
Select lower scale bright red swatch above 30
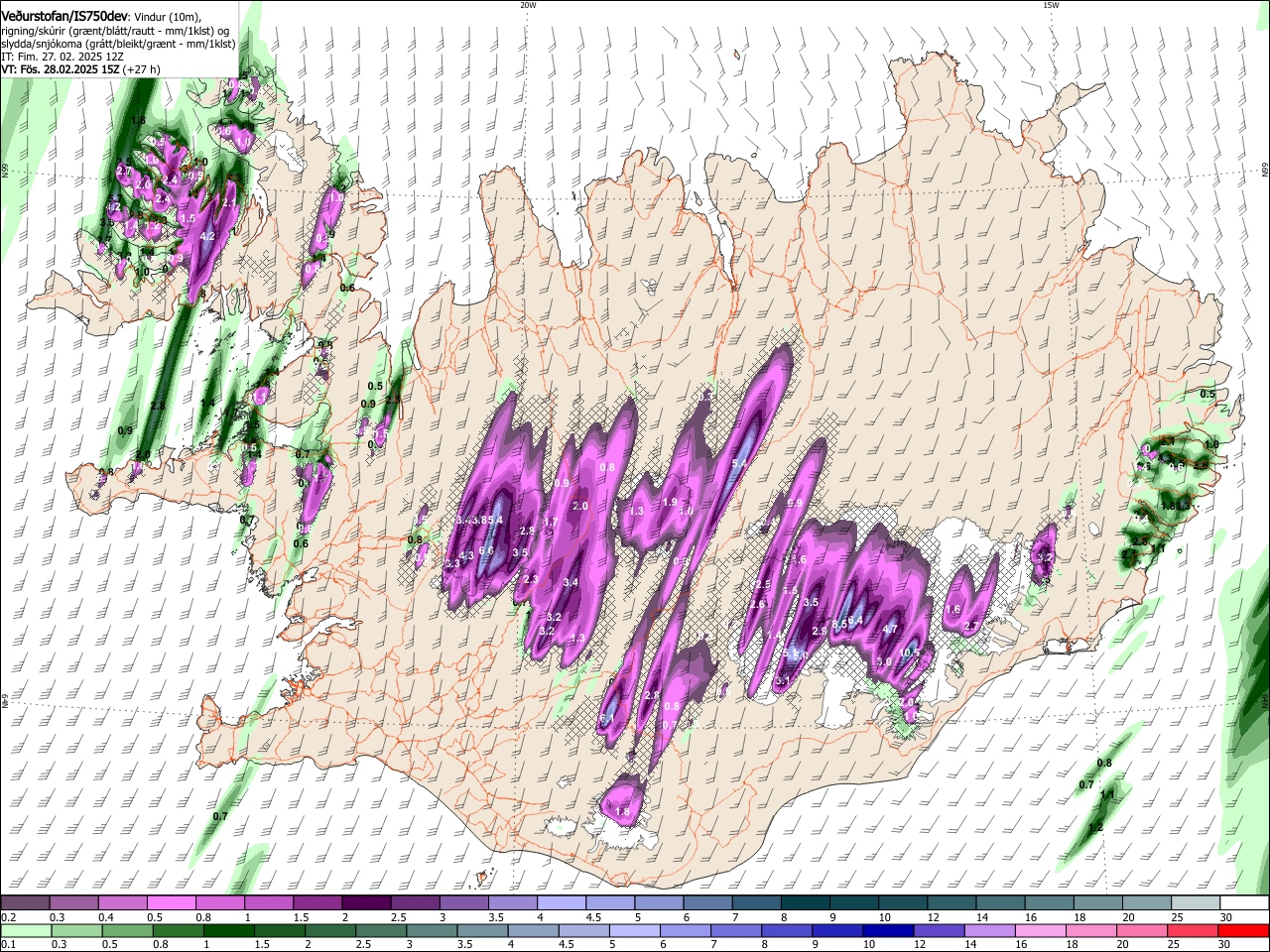[1244, 931]
